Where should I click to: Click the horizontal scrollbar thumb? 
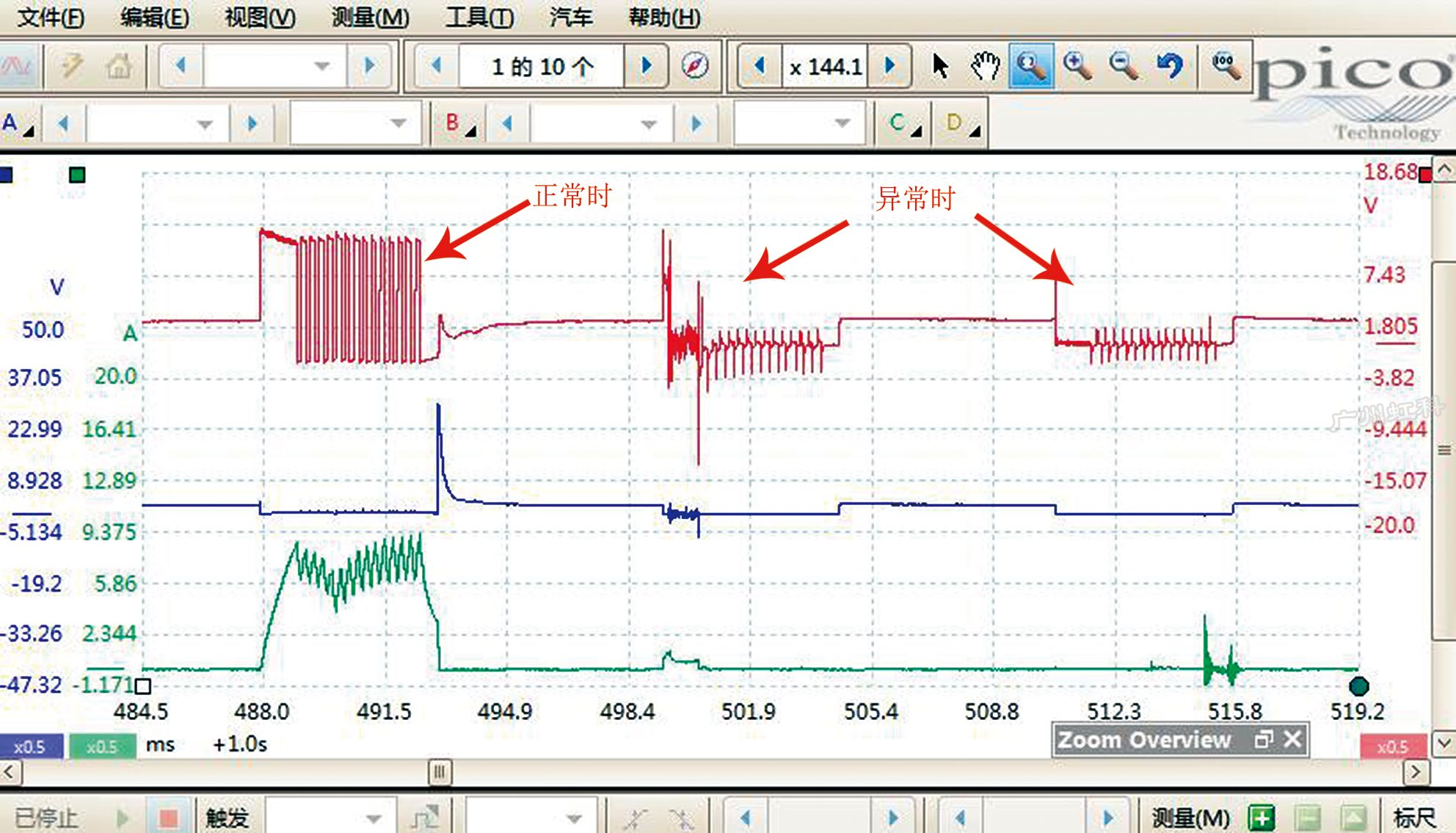(x=440, y=772)
